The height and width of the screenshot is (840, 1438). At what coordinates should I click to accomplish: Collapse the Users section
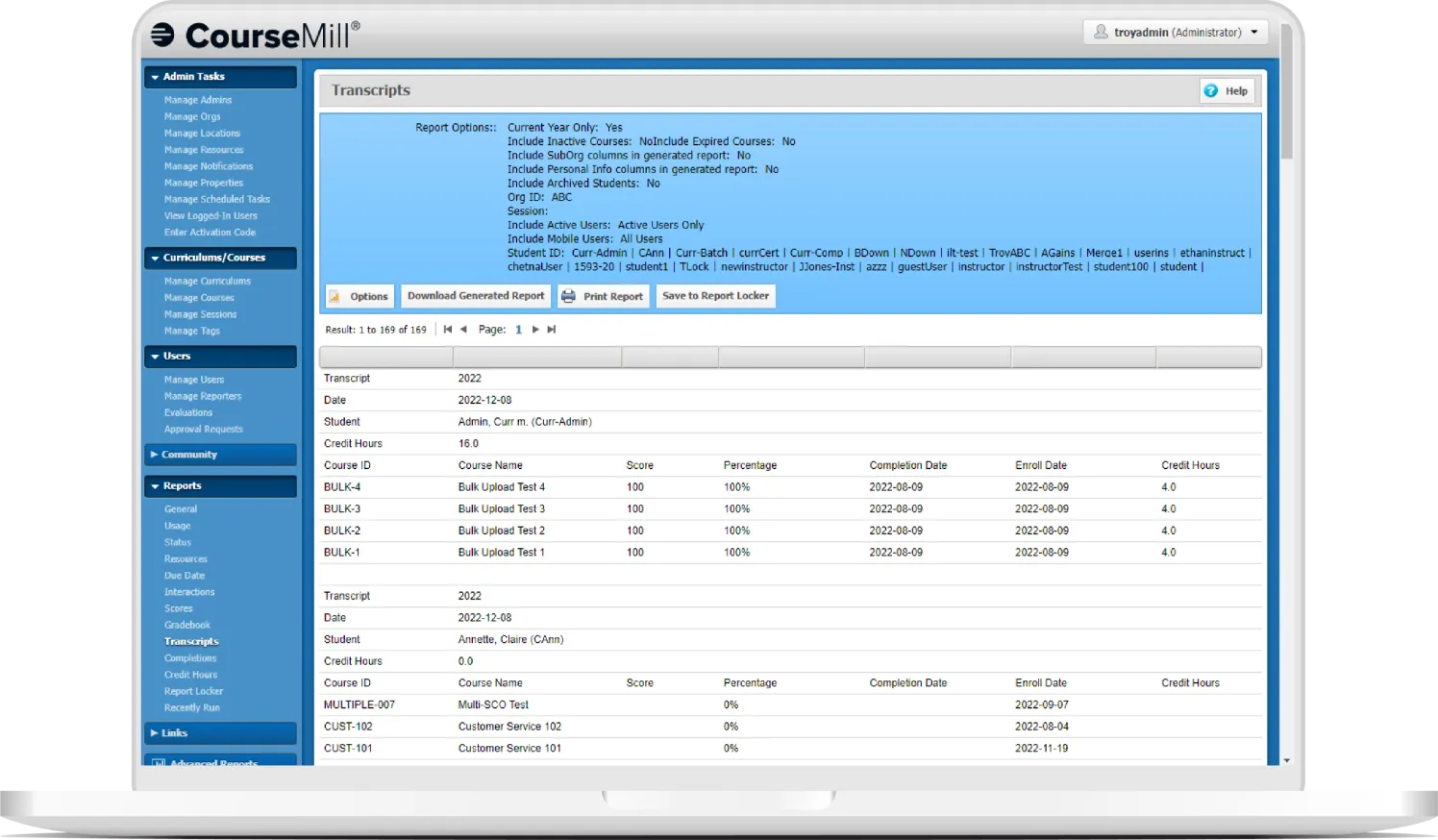(220, 357)
